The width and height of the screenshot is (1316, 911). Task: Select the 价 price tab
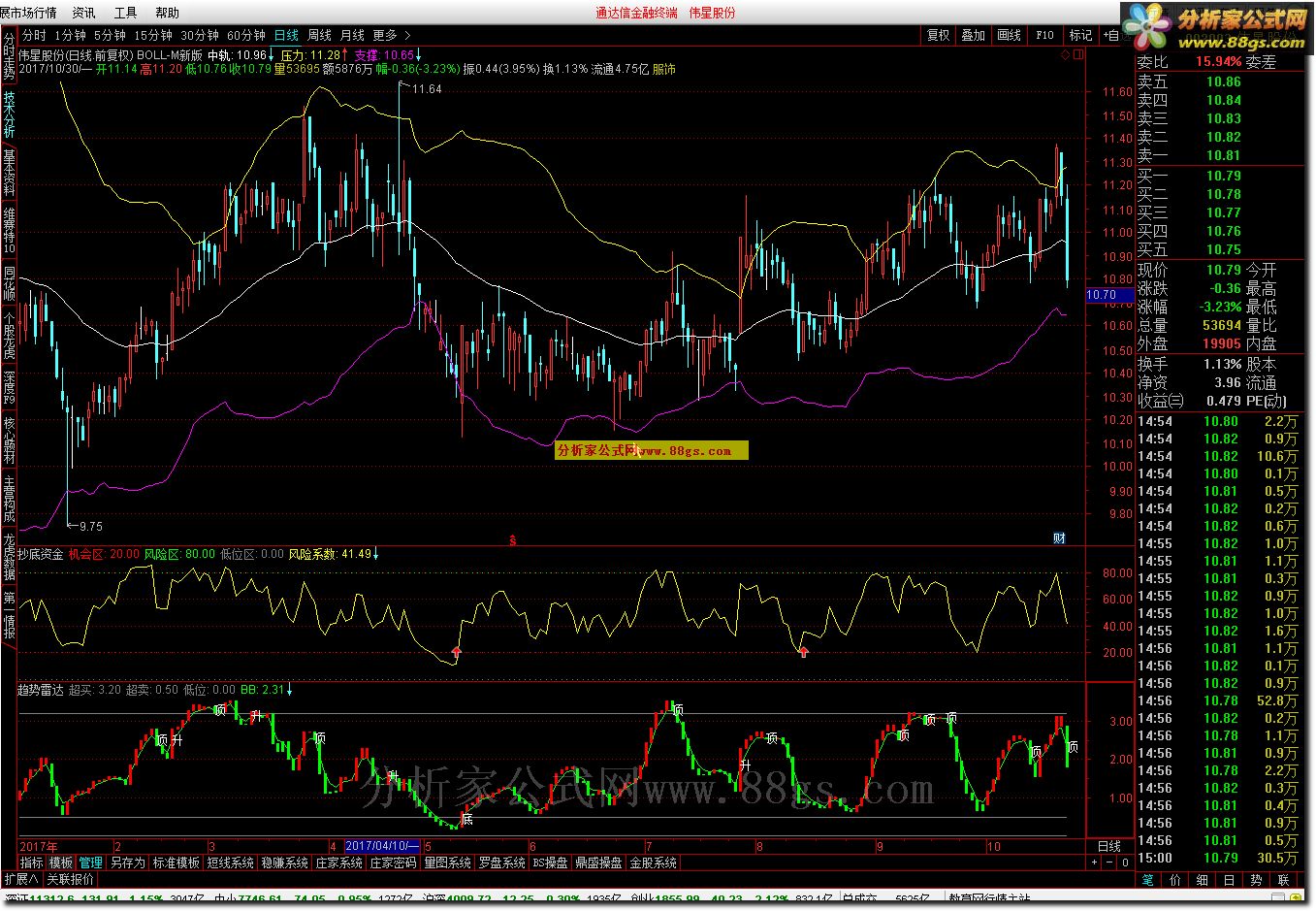(x=1175, y=880)
